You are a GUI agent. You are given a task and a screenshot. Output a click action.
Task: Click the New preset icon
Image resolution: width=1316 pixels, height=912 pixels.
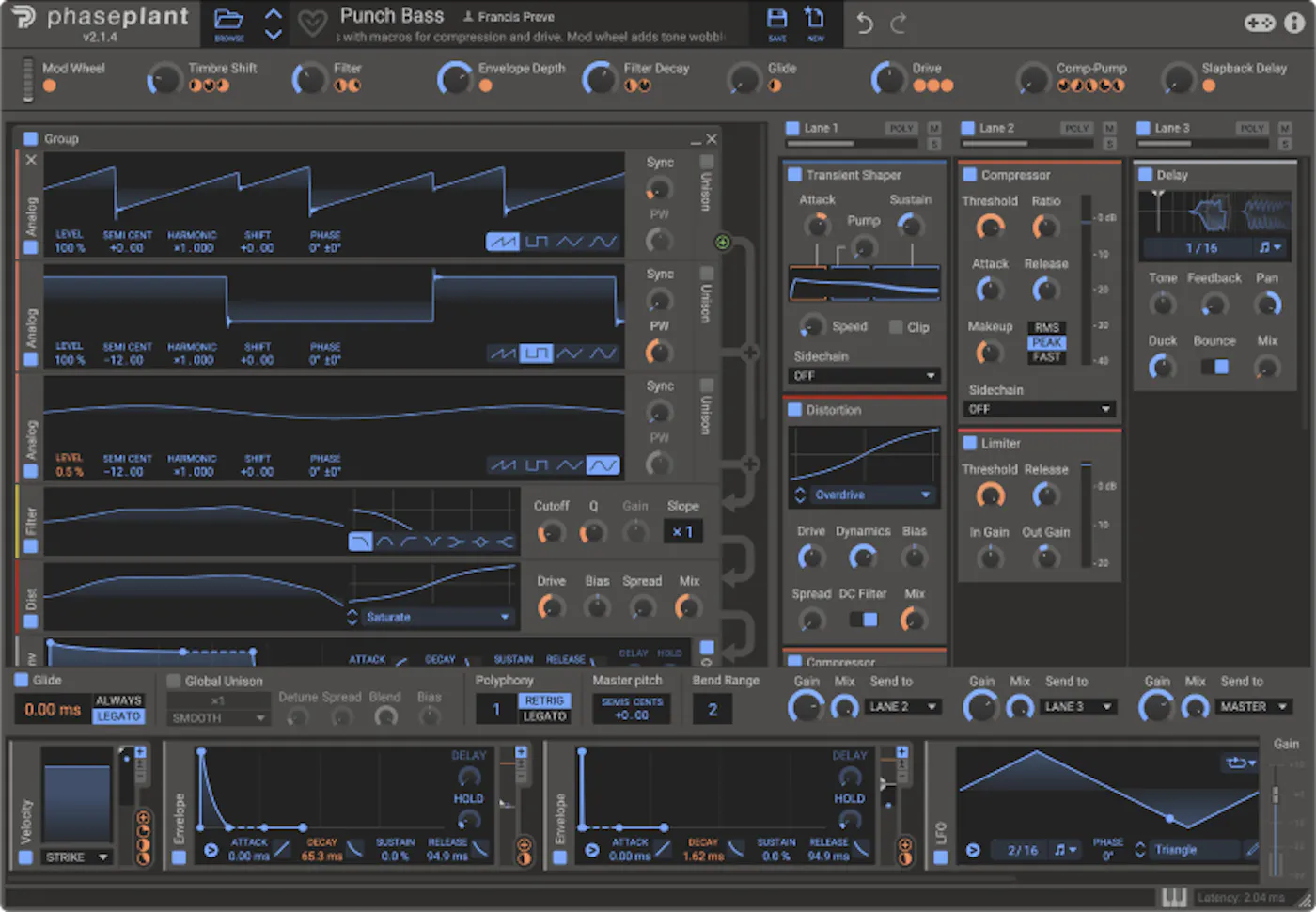815,22
